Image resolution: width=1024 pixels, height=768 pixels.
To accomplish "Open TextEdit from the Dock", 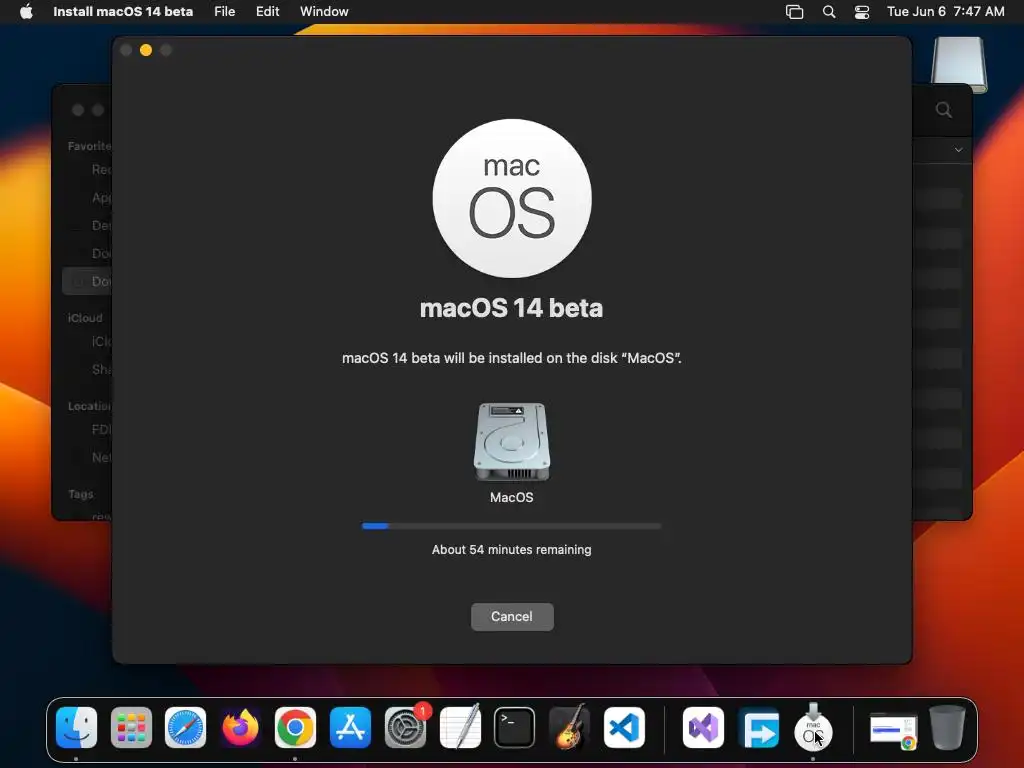I will (460, 726).
